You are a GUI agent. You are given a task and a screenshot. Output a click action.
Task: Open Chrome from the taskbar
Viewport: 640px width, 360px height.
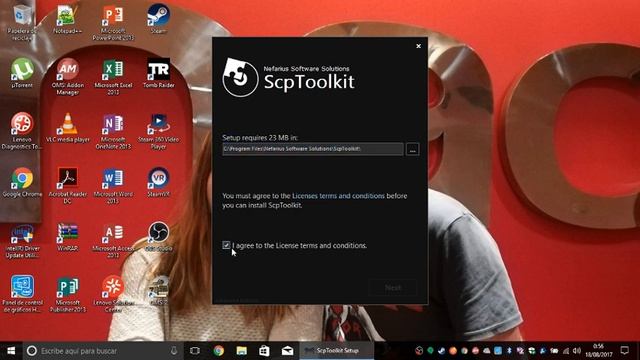click(219, 351)
